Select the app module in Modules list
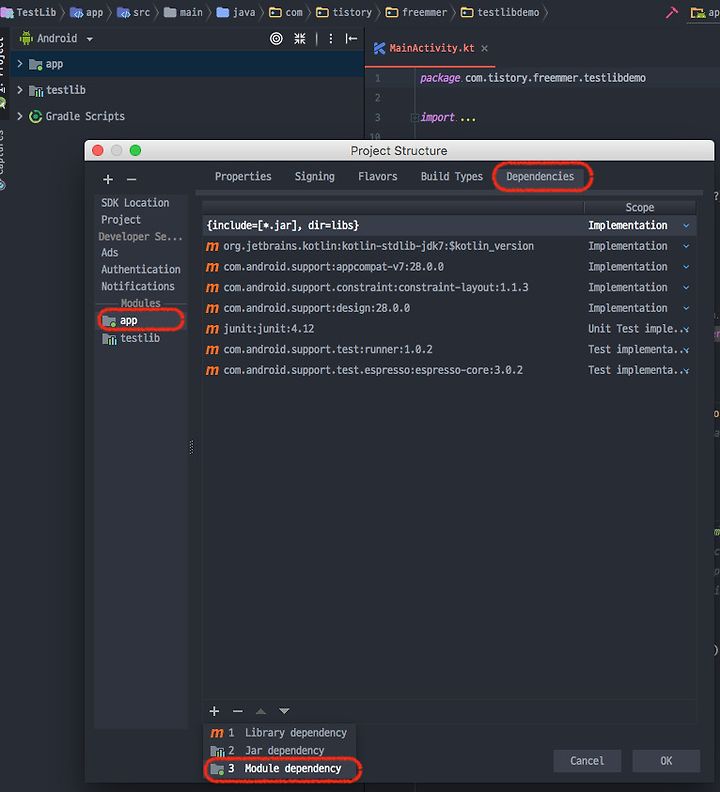720x792 pixels. point(141,321)
